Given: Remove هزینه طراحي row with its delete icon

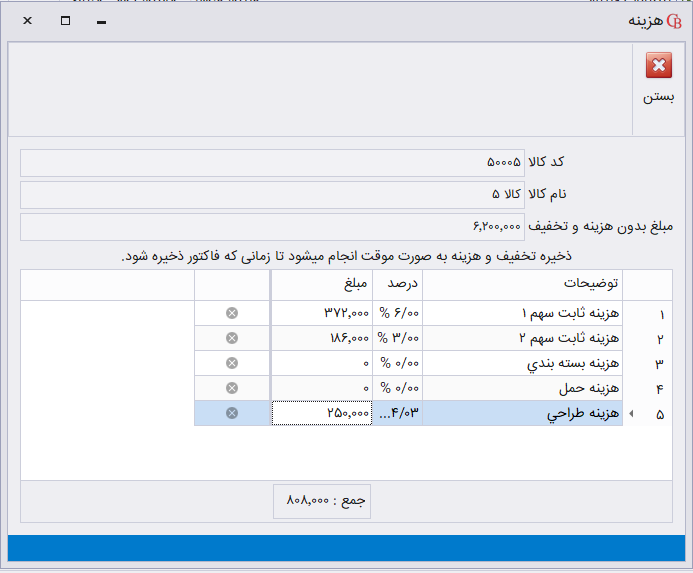Looking at the screenshot, I should click(232, 413).
